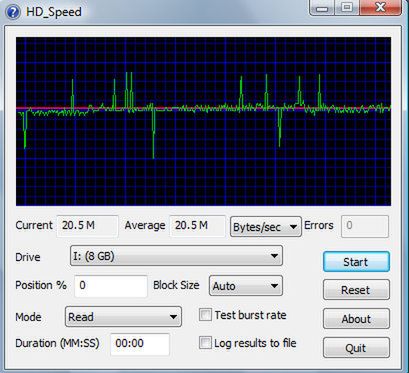Click the "Mode" label
Screen dimensions: 409x373
(x=28, y=317)
